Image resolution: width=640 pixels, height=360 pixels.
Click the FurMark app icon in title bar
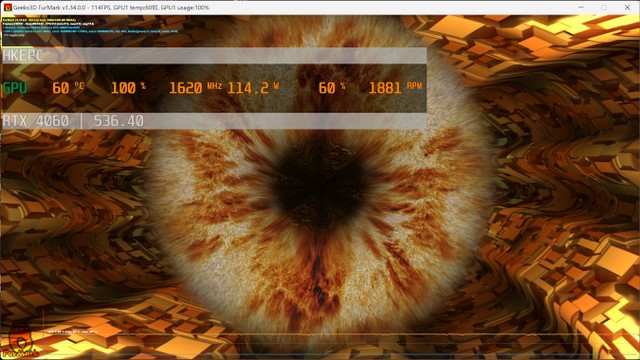[x=7, y=7]
